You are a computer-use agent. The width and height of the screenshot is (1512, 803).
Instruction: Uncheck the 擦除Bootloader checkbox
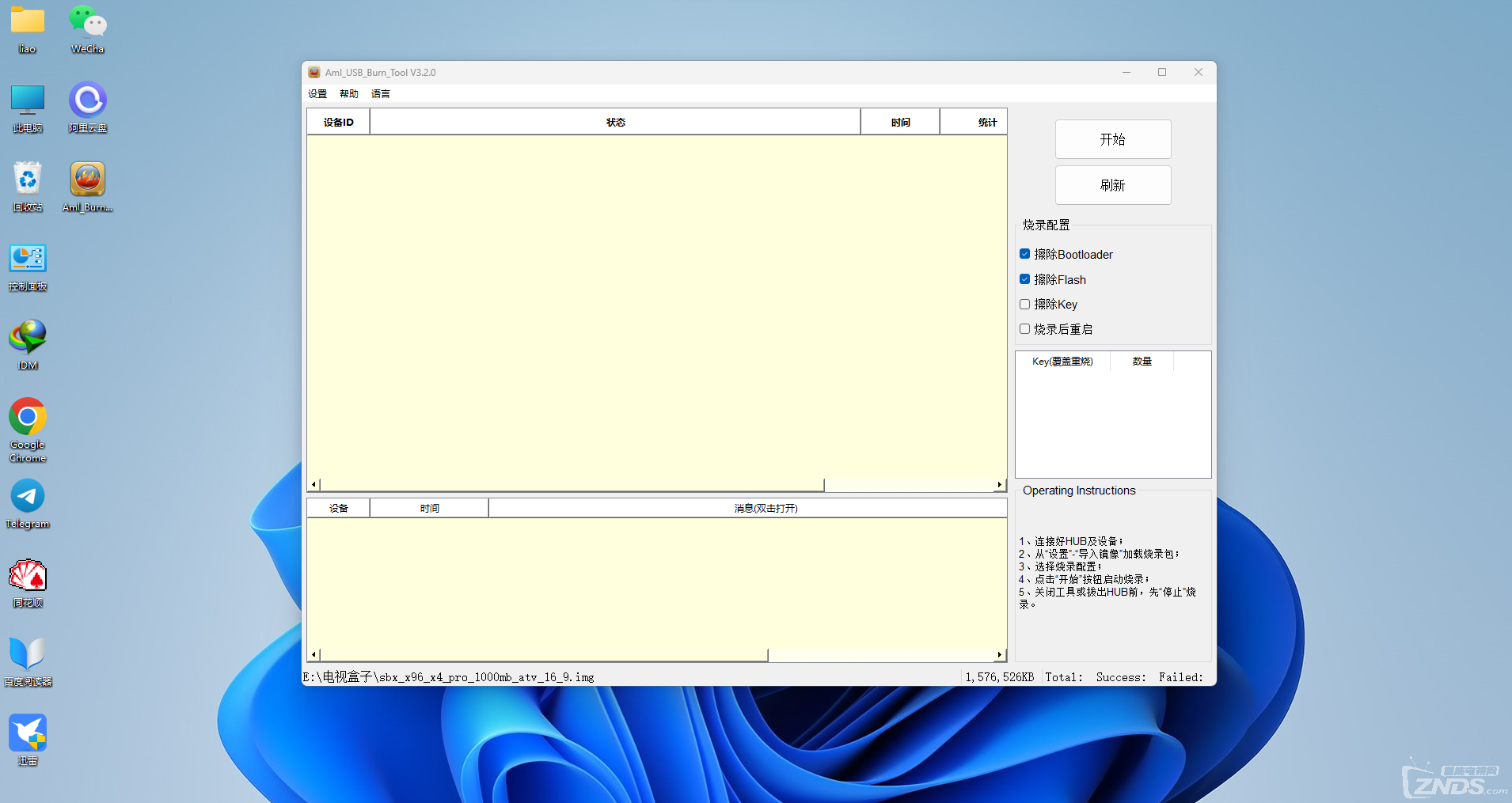pyautogui.click(x=1024, y=254)
